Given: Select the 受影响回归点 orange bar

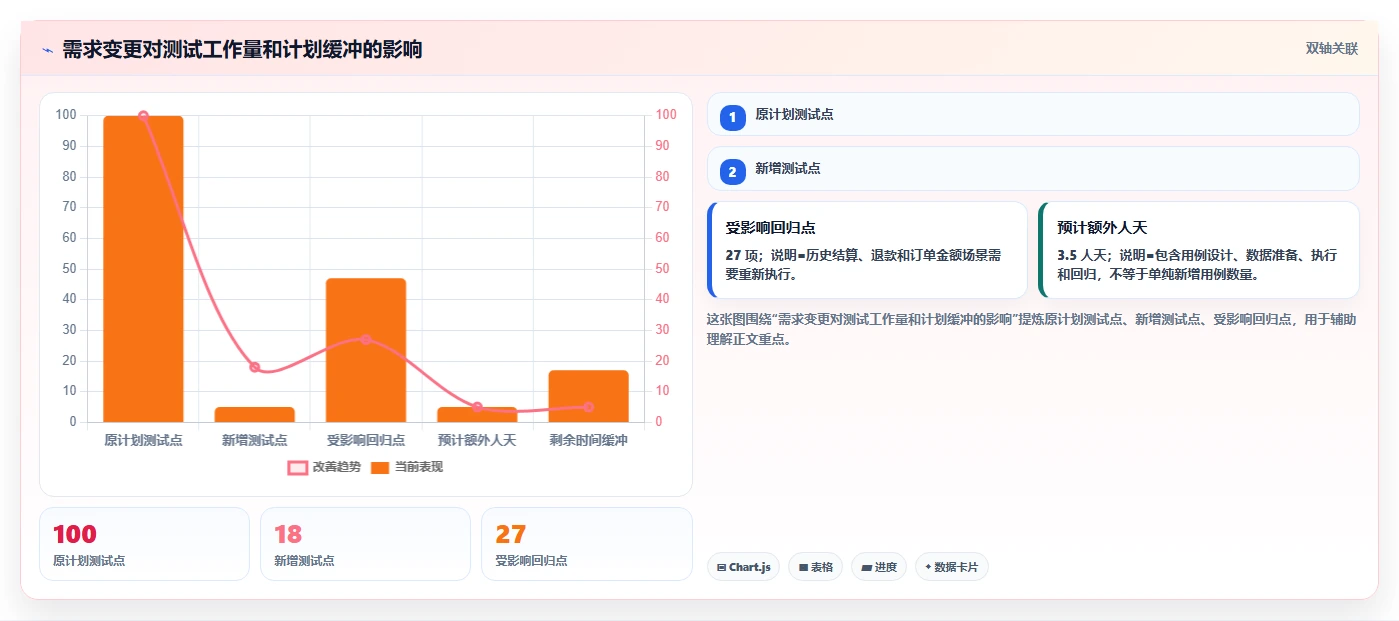Looking at the screenshot, I should (366, 350).
